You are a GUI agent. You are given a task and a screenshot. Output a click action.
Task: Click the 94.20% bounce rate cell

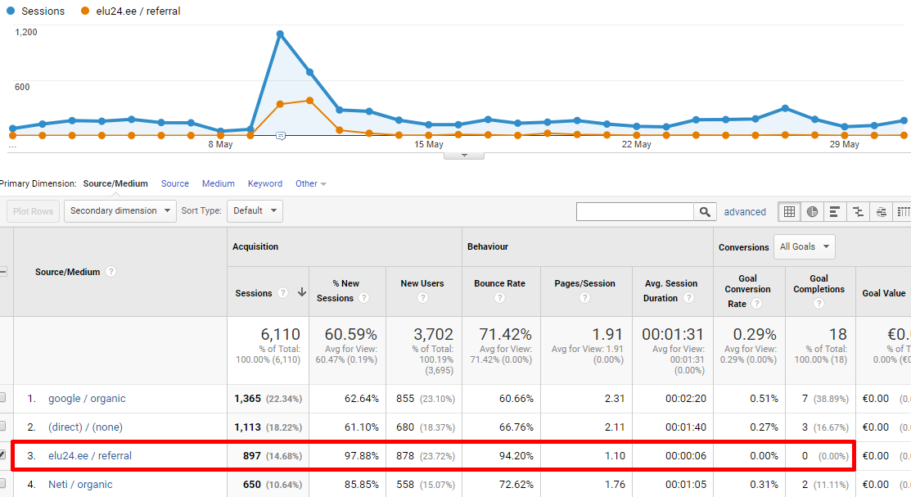pyautogui.click(x=516, y=456)
